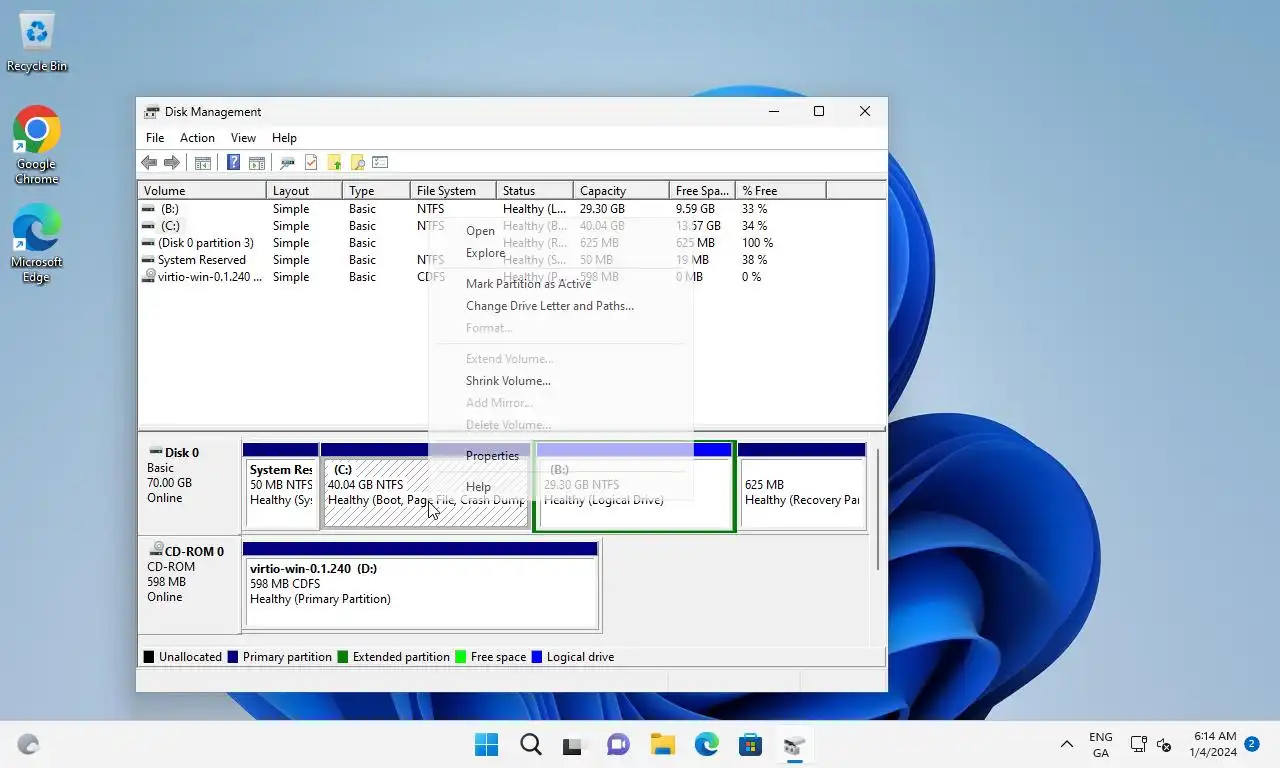1280x768 pixels.
Task: Sort by the Layout column header
Action: (304, 191)
